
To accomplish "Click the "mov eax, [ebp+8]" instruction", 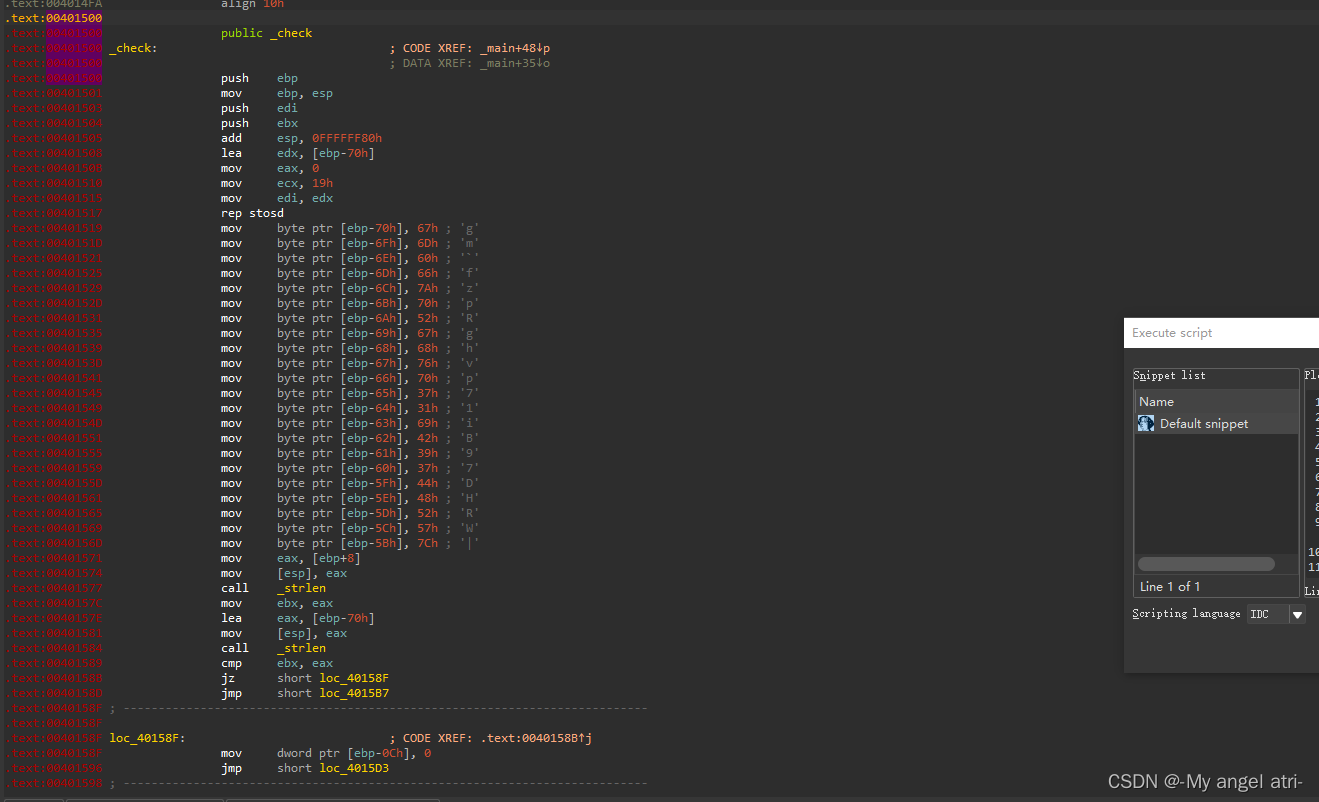I will 291,558.
